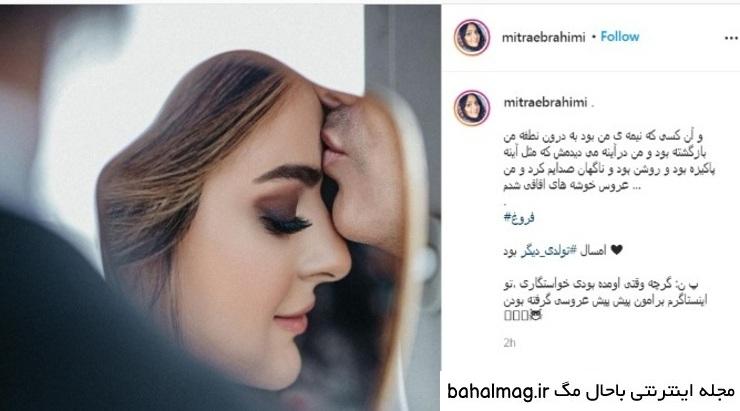Screen dimensions: 740x411
Task: Click the woman's closed eye in the photo
Action: tap(285, 224)
